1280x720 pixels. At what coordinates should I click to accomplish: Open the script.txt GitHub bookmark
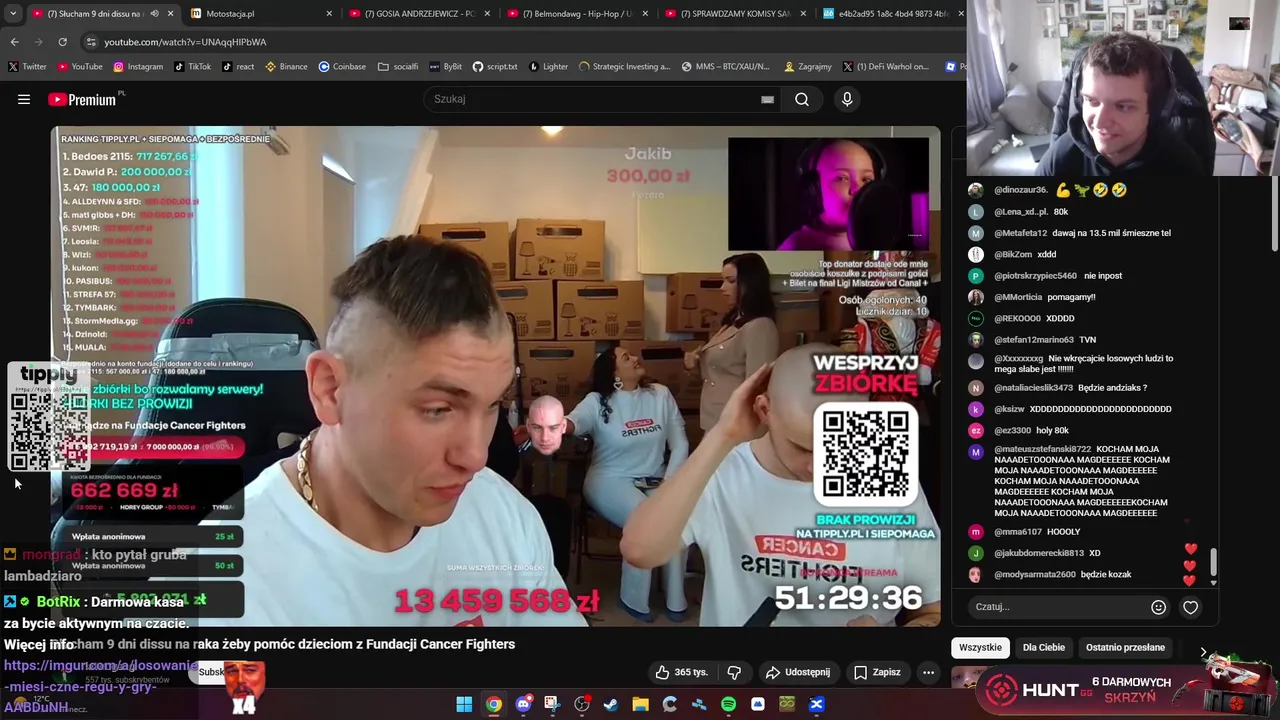click(495, 67)
